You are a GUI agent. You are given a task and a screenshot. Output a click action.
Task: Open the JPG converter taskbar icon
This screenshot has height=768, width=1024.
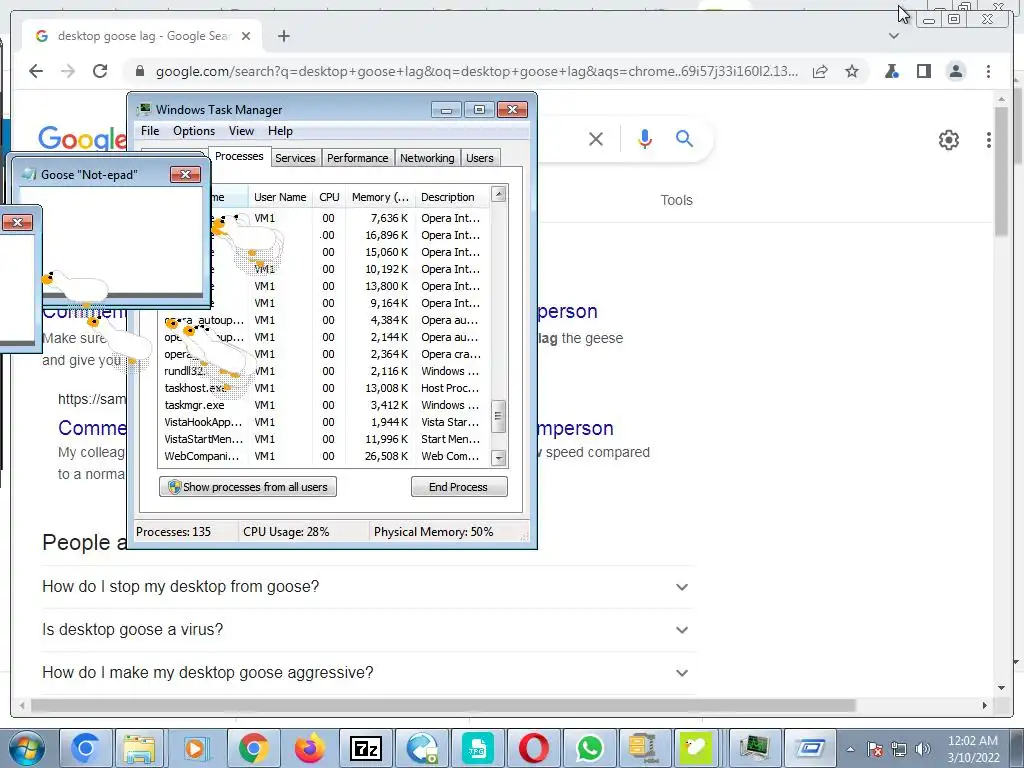point(477,748)
